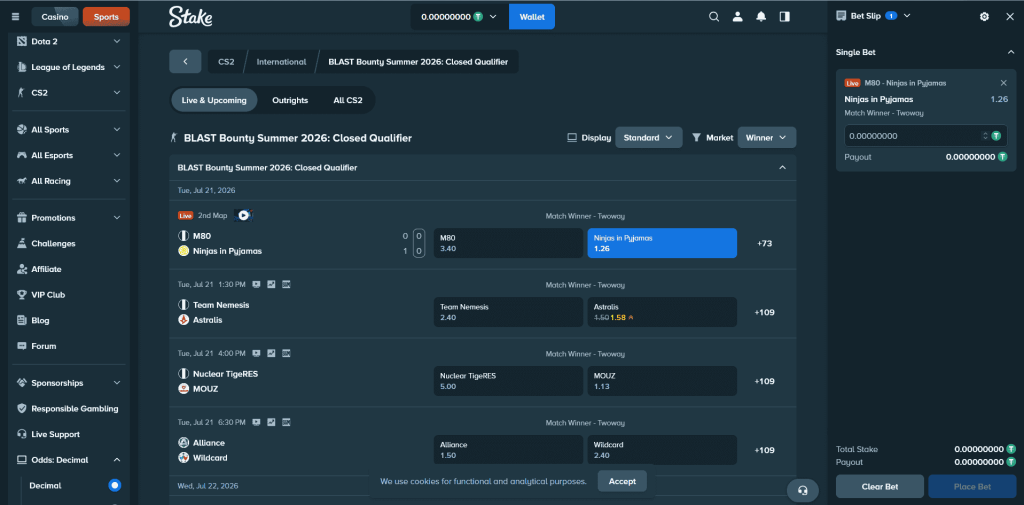The width and height of the screenshot is (1024, 505).
Task: Select the Decimal odds radio button
Action: 115,485
